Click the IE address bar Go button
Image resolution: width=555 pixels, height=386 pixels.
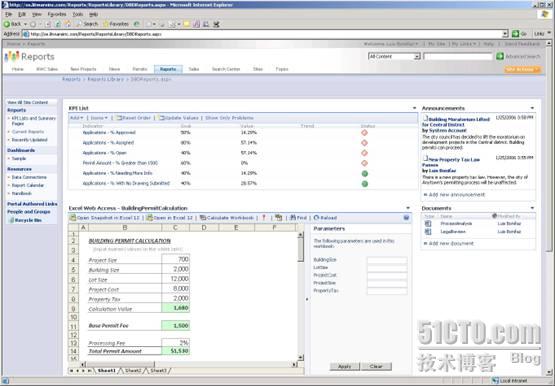(x=519, y=34)
